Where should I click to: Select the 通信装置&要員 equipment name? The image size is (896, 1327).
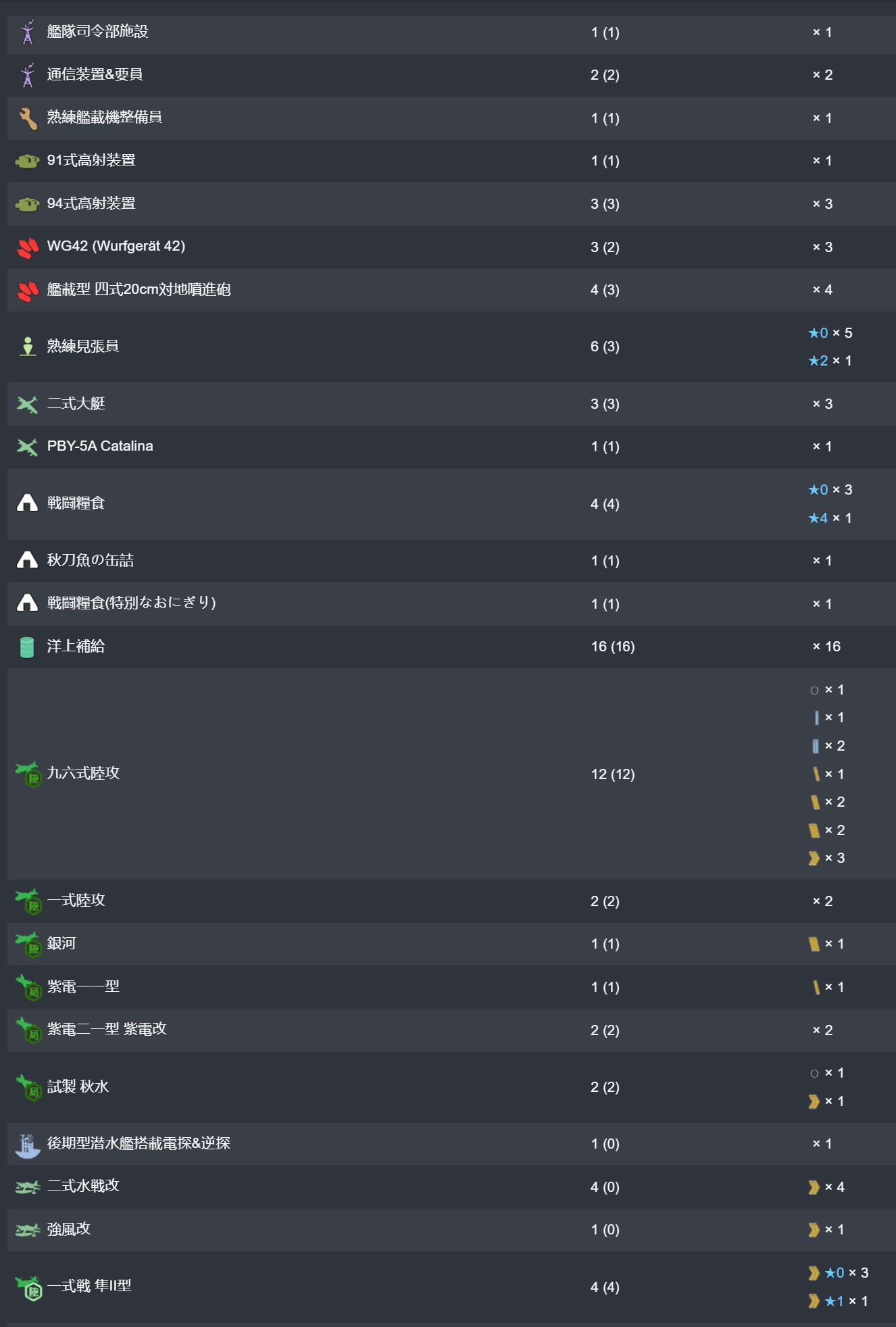coord(95,74)
